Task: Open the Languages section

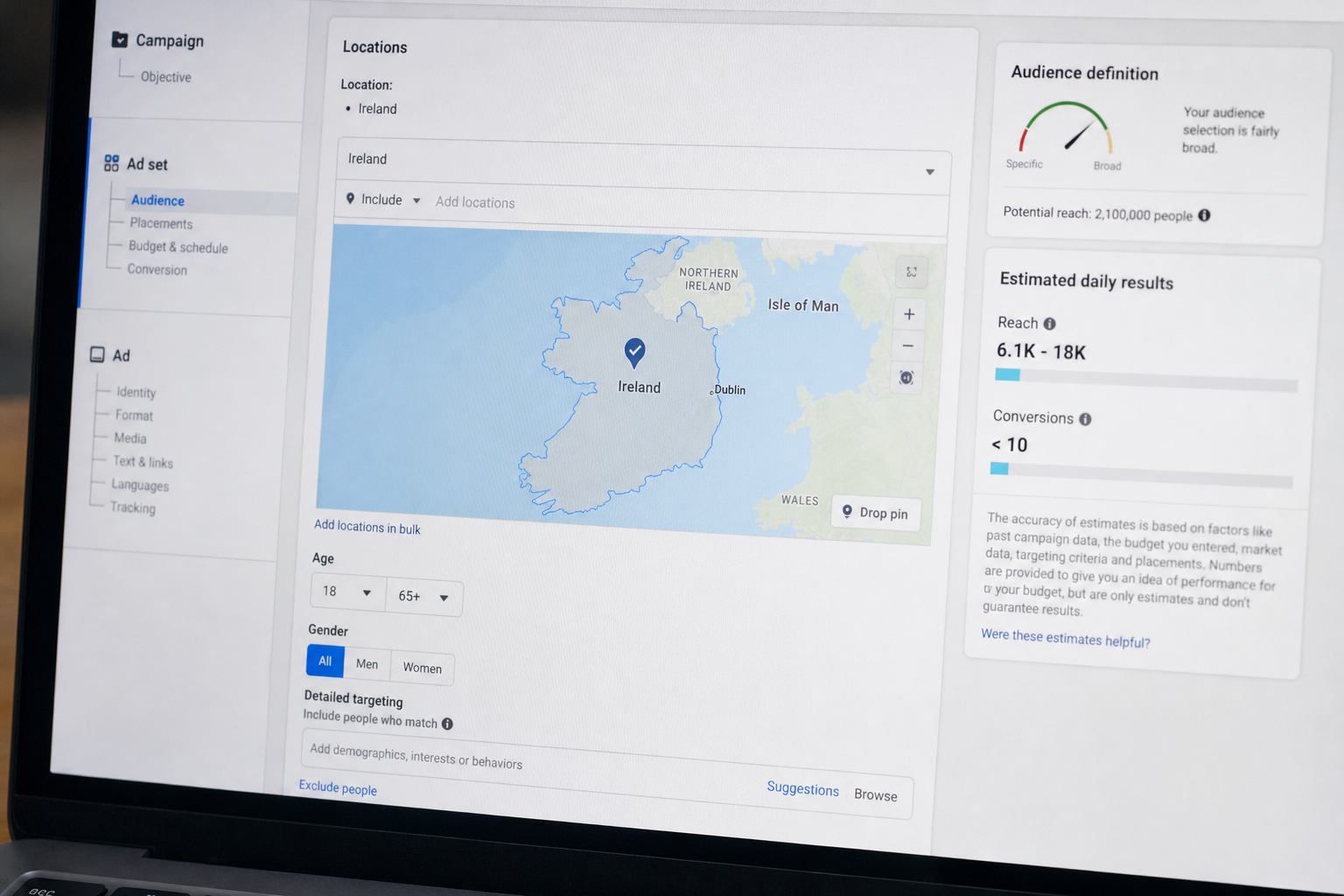Action: click(140, 485)
